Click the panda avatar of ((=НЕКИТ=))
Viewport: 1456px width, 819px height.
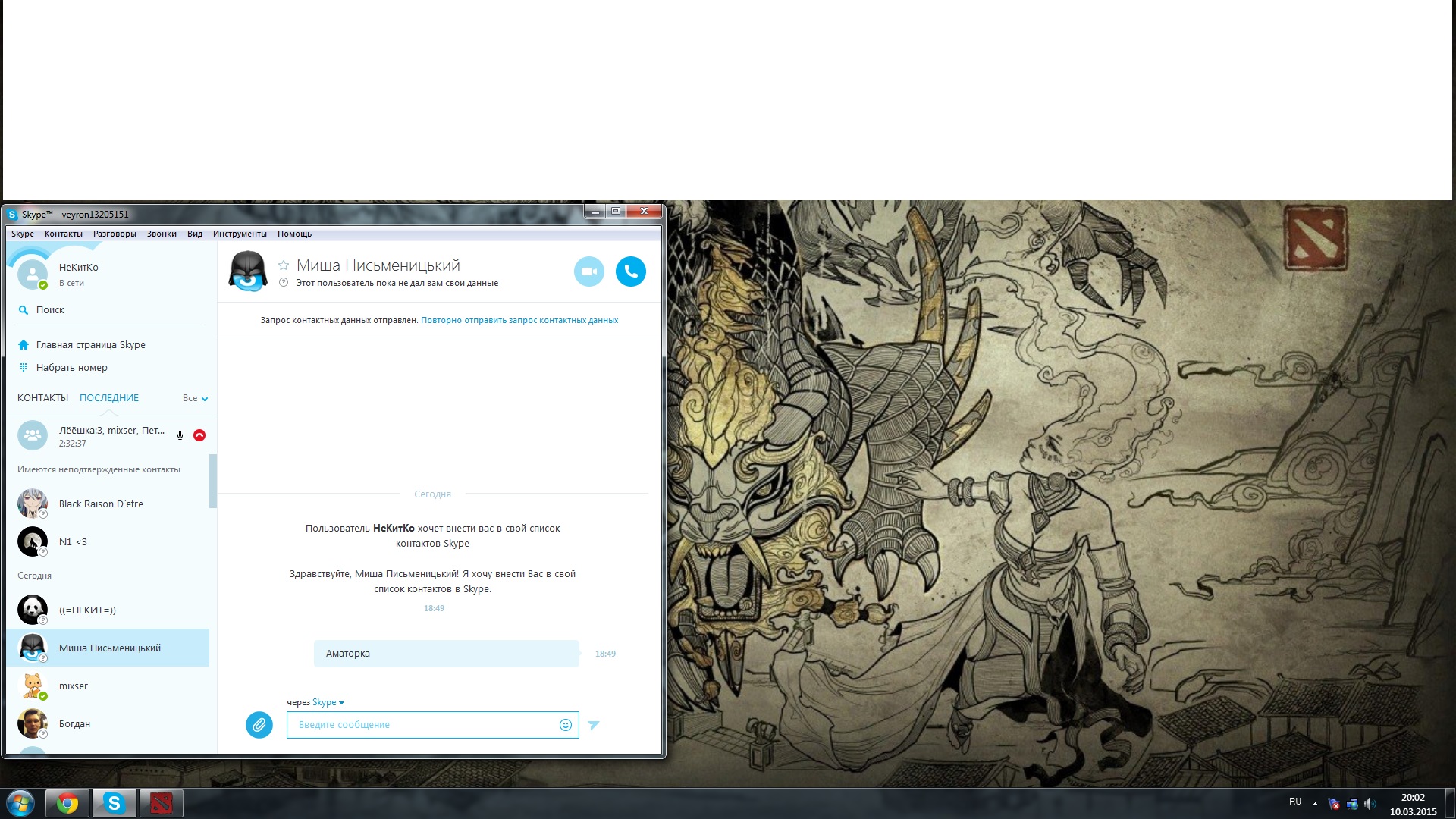(33, 610)
